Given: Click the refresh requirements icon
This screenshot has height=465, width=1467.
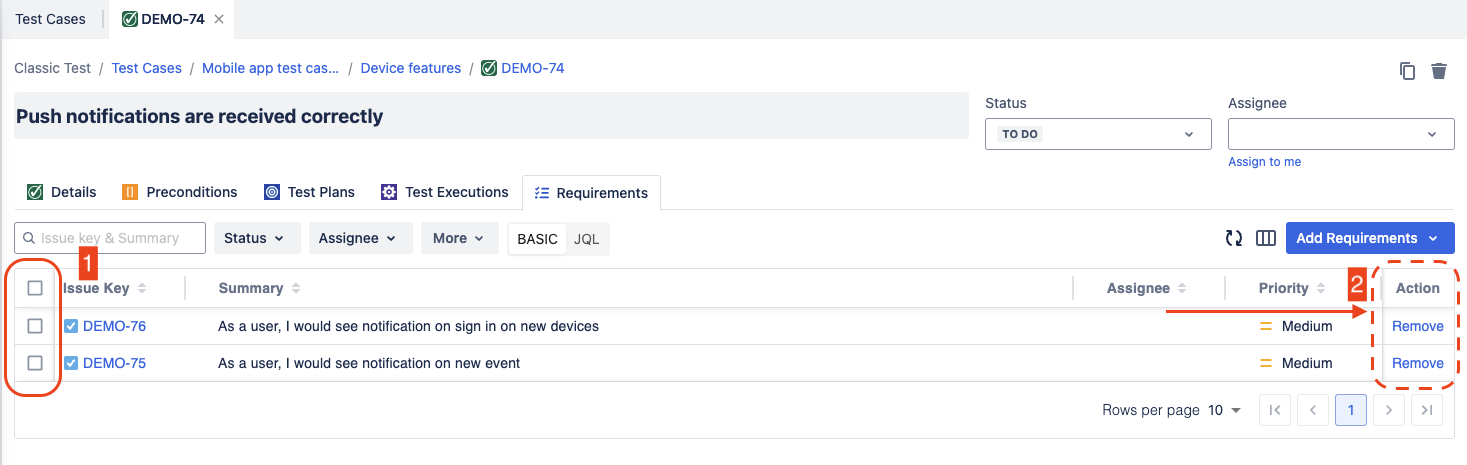Looking at the screenshot, I should click(x=1234, y=238).
